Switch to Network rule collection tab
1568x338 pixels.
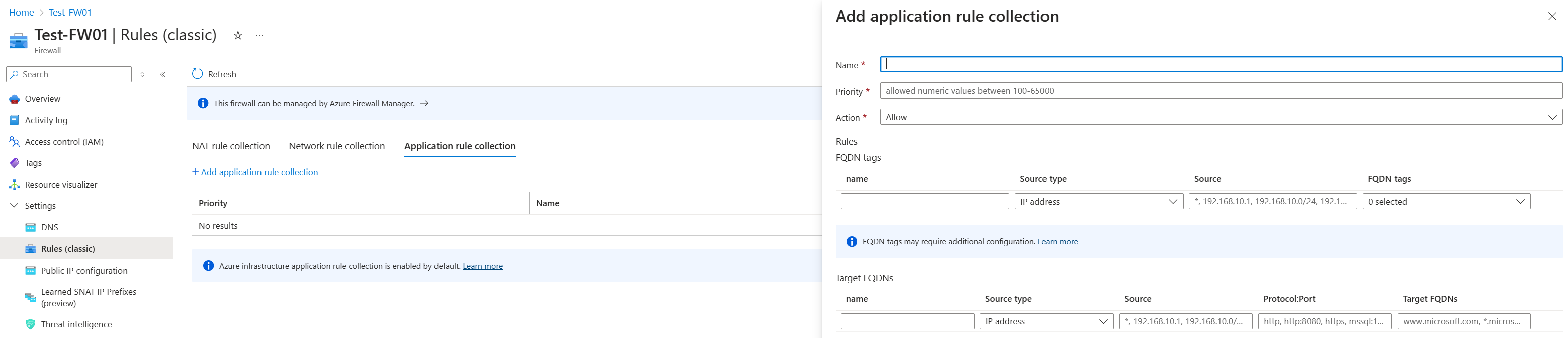(x=336, y=146)
